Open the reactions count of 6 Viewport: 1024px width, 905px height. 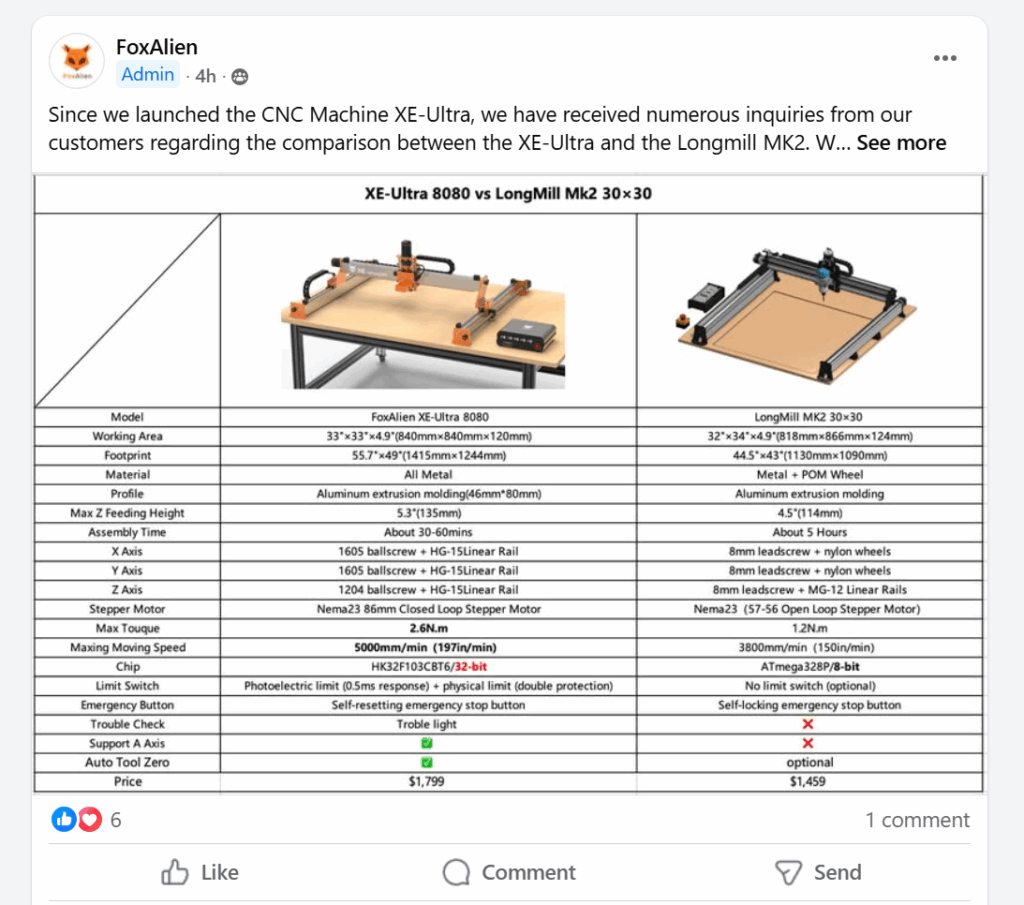point(116,820)
